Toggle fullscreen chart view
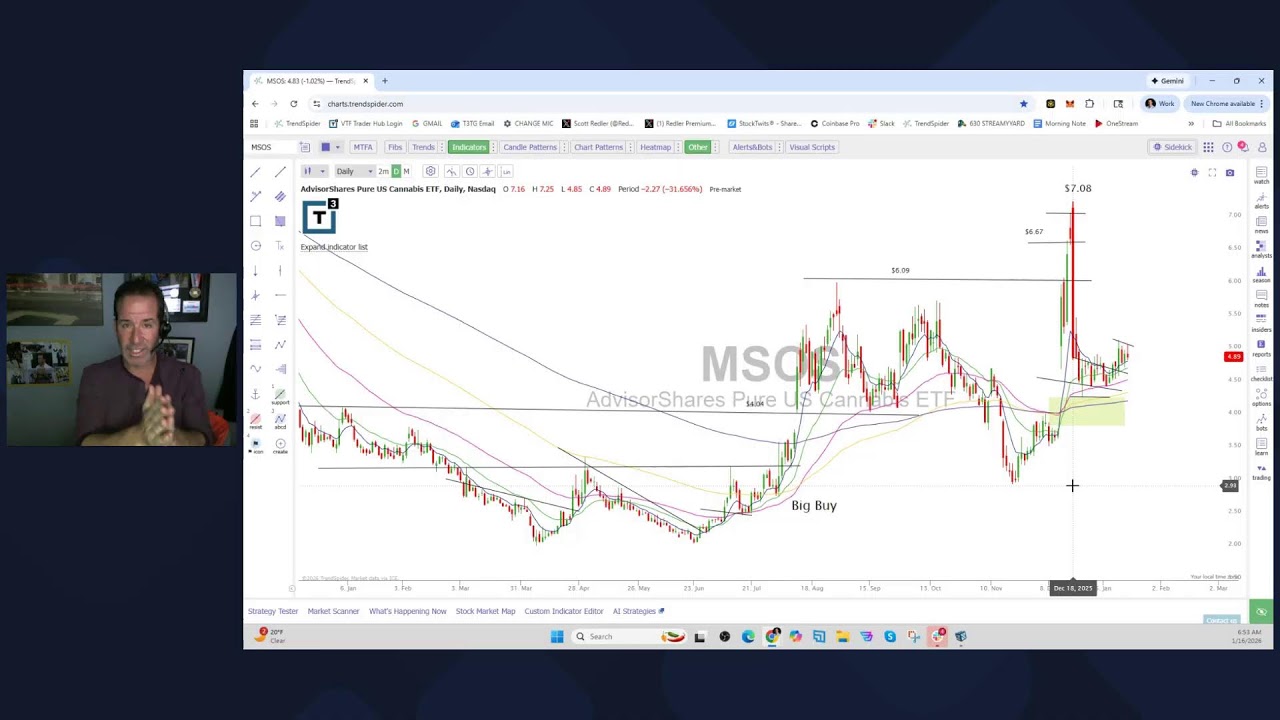The height and width of the screenshot is (720, 1280). pyautogui.click(x=1212, y=173)
